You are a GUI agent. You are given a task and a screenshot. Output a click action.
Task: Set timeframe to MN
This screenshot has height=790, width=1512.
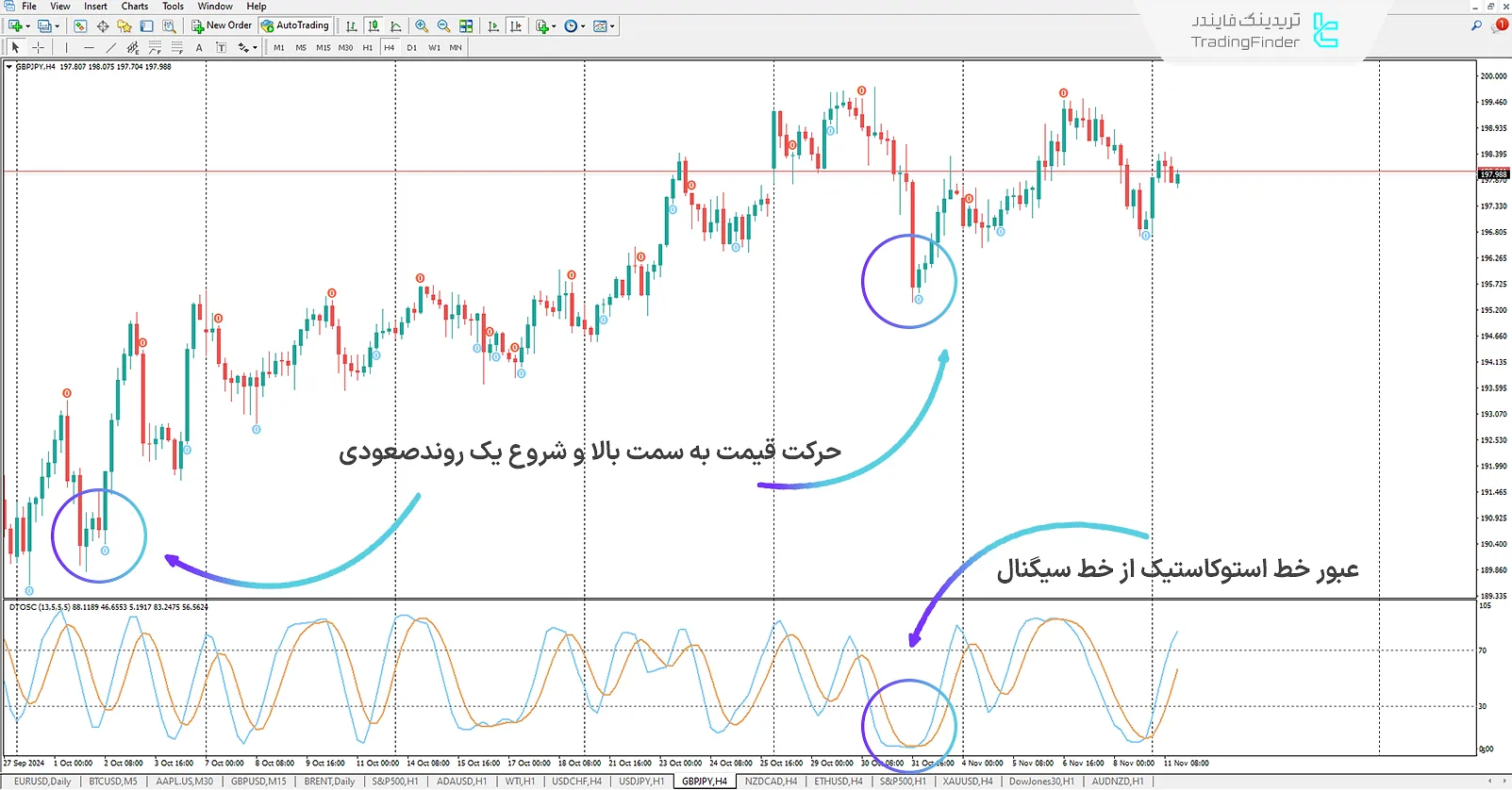[456, 47]
